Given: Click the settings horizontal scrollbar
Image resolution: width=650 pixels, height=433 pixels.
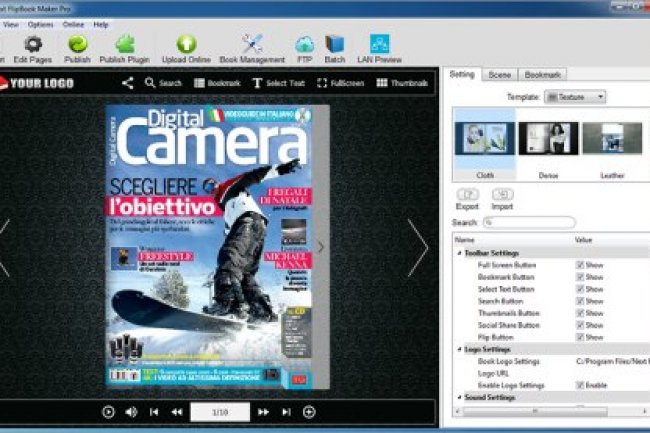Looking at the screenshot, I should 535,411.
